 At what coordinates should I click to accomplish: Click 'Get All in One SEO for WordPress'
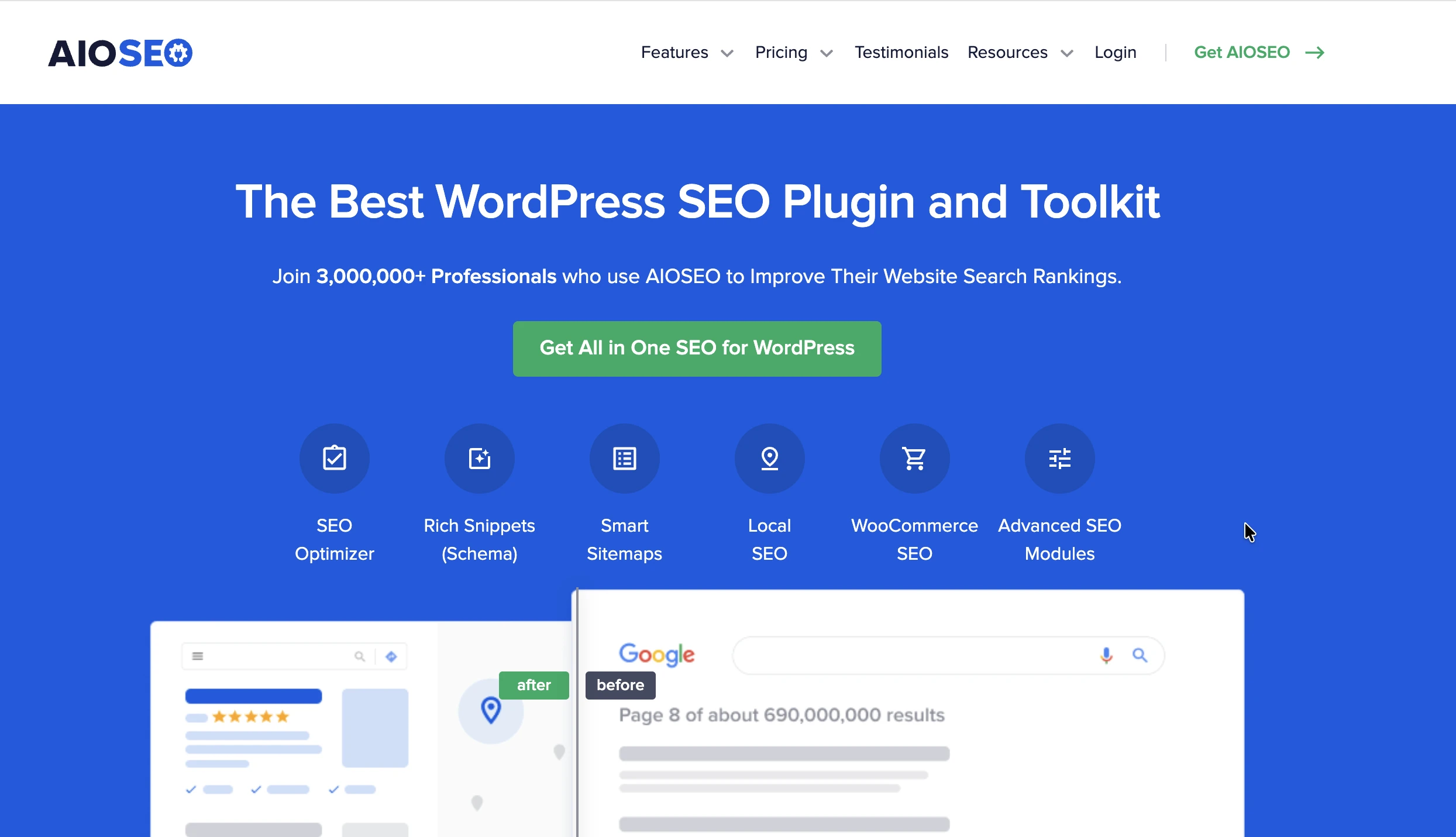pyautogui.click(x=696, y=349)
